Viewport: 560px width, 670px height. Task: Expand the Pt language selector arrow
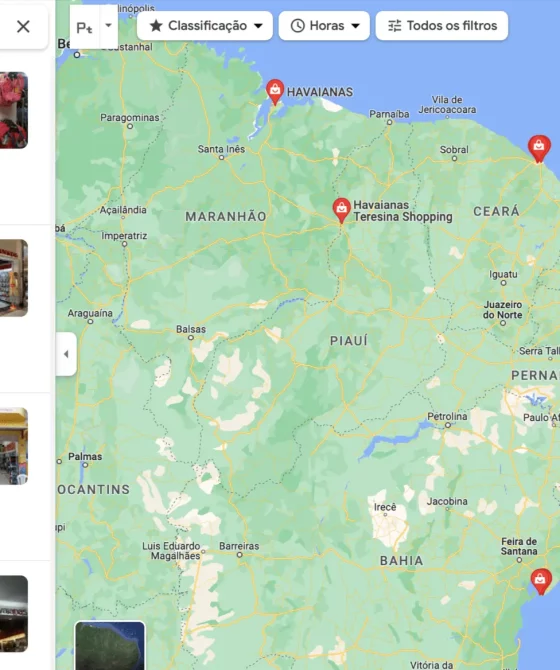(x=108, y=26)
